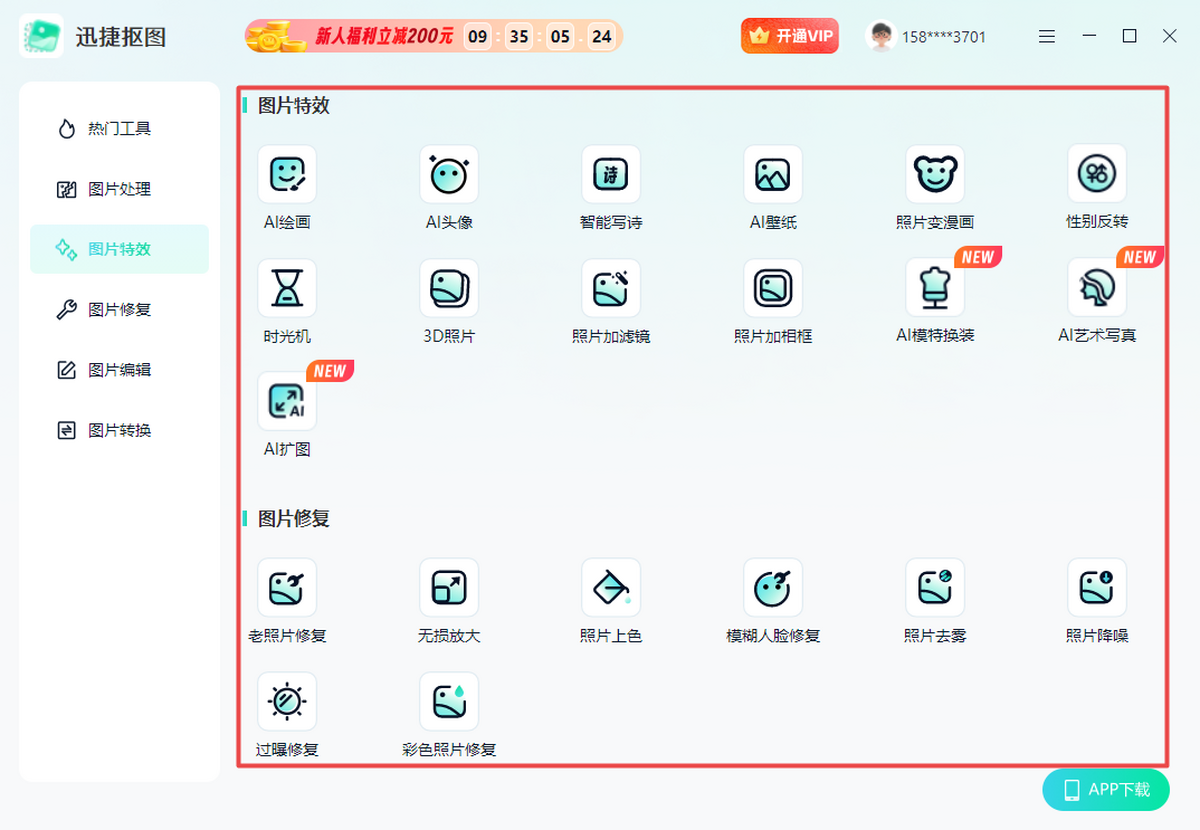The width and height of the screenshot is (1200, 830).
Task: Open the 老照片修复 tool
Action: pyautogui.click(x=287, y=587)
